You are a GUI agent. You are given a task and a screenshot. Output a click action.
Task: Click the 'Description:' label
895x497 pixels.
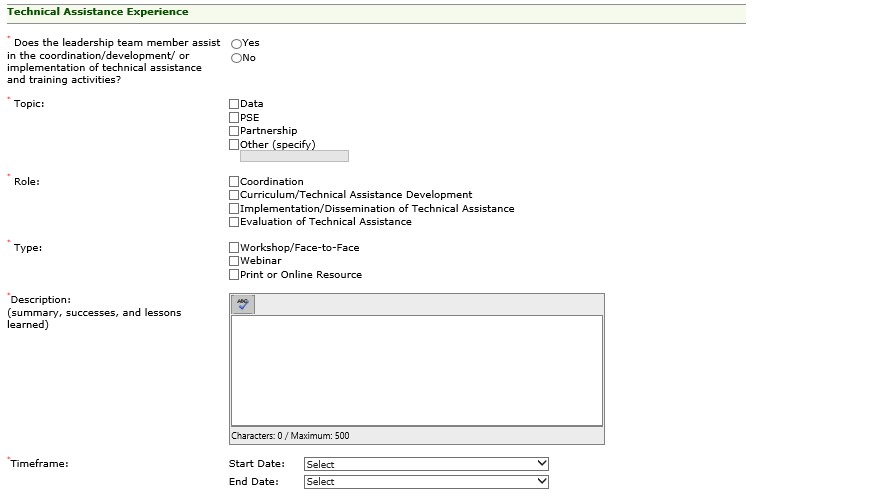(41, 300)
